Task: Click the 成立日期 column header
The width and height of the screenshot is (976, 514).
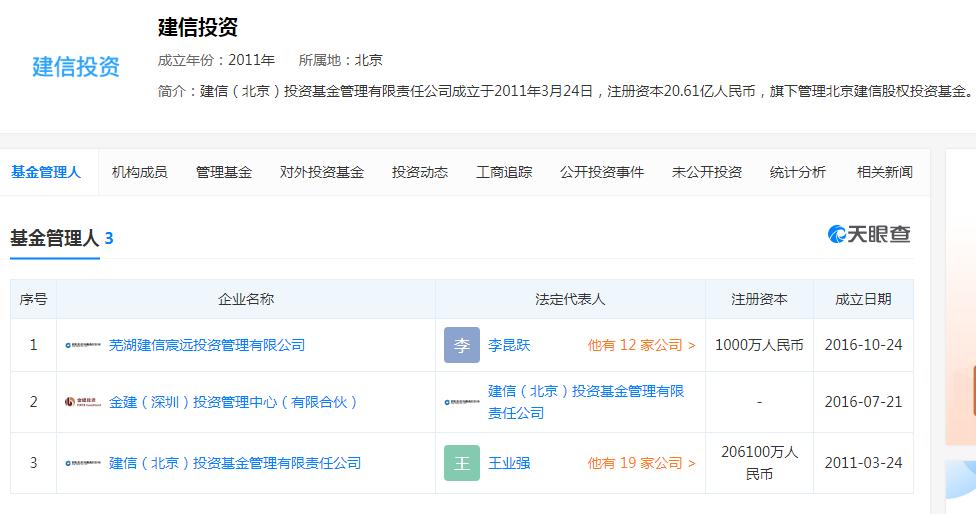Action: click(x=863, y=299)
